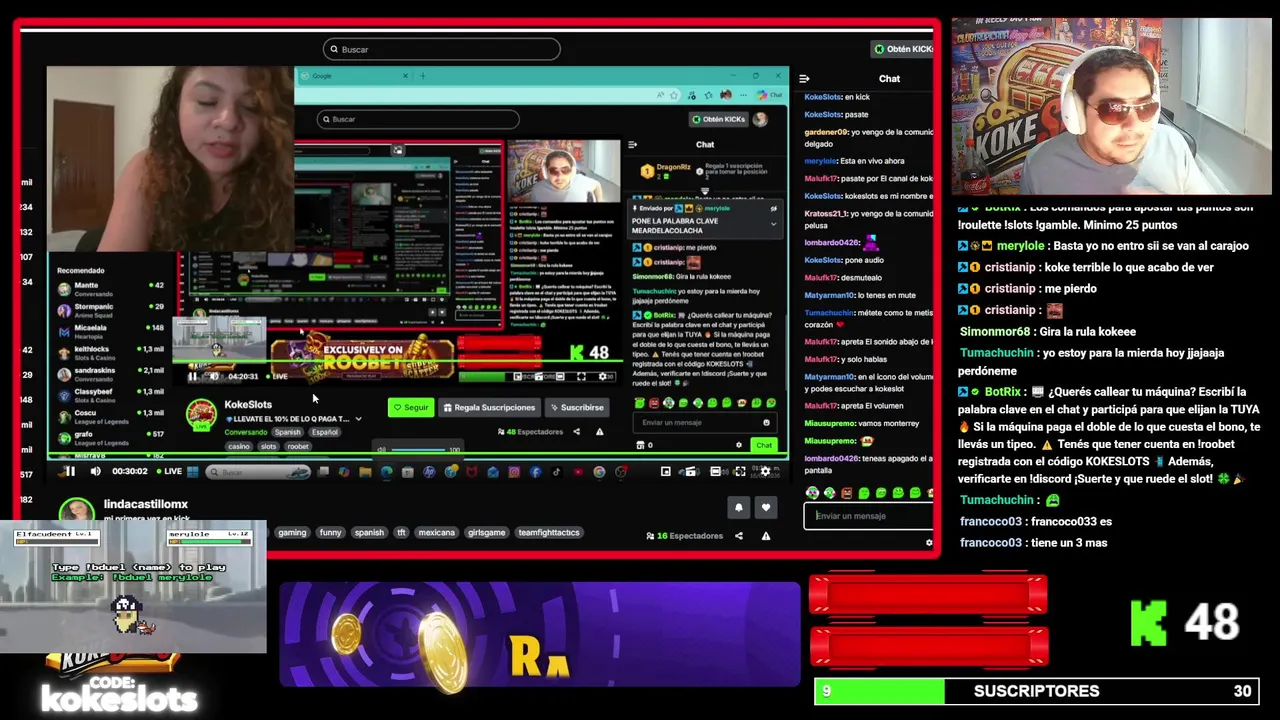Pause the lindacastillomx stream playback
Viewport: 1280px width, 720px height.
pos(69,472)
